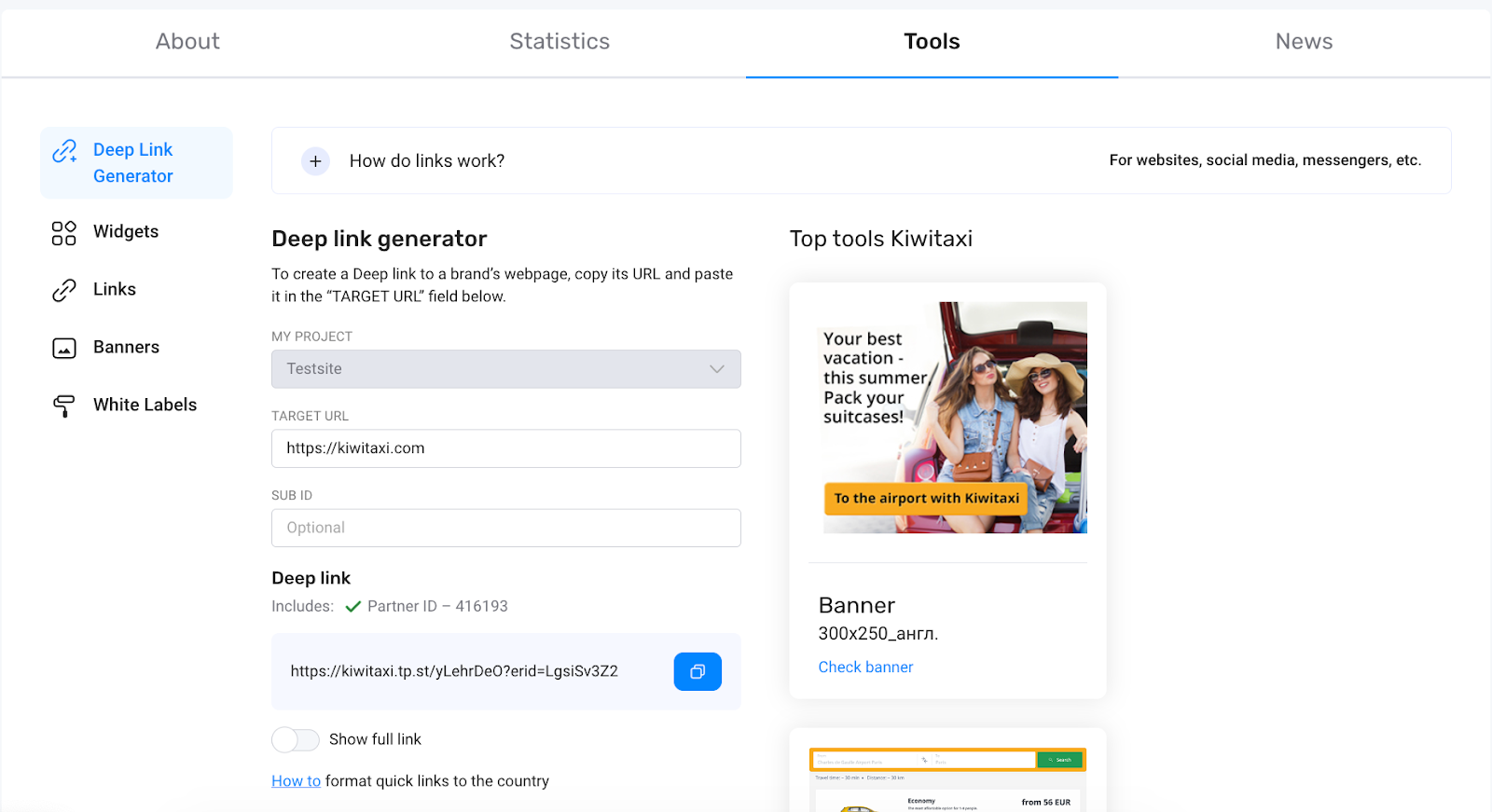Viewport: 1492px width, 812px height.
Task: Click the 'Check banner' link
Action: pyautogui.click(x=865, y=667)
